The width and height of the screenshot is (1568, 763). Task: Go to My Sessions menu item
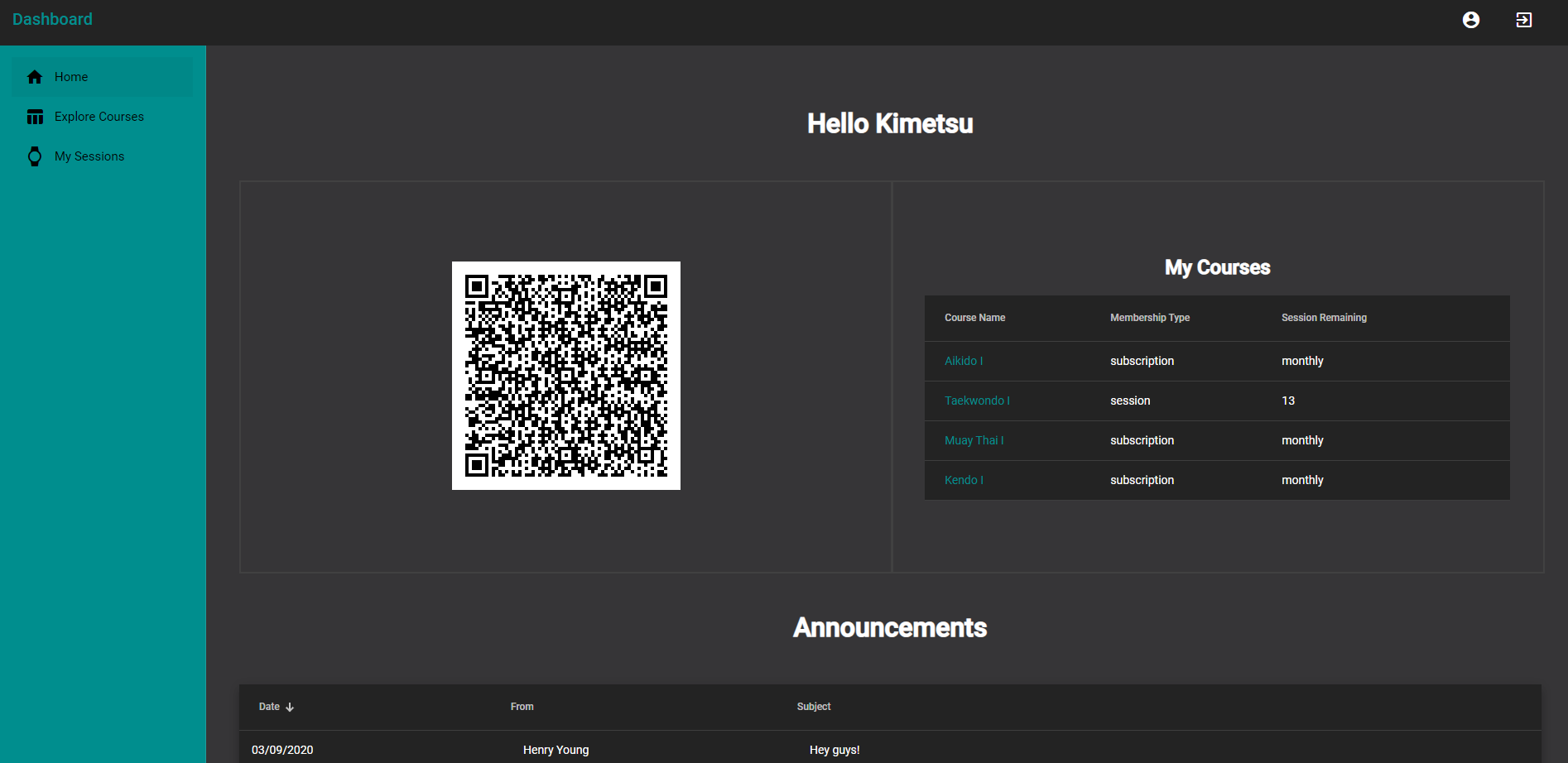[x=89, y=156]
